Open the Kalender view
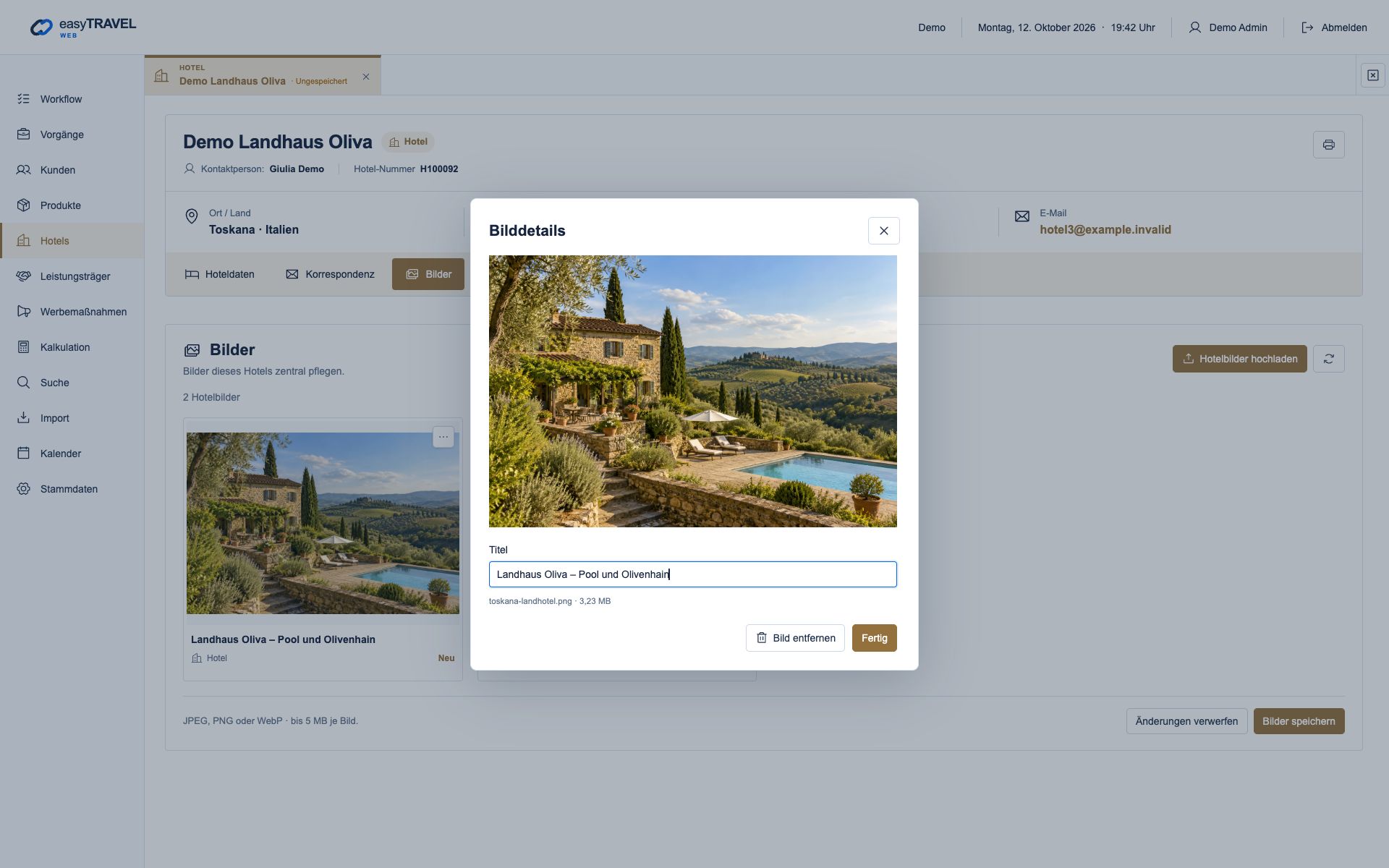The height and width of the screenshot is (868, 1389). (72, 454)
